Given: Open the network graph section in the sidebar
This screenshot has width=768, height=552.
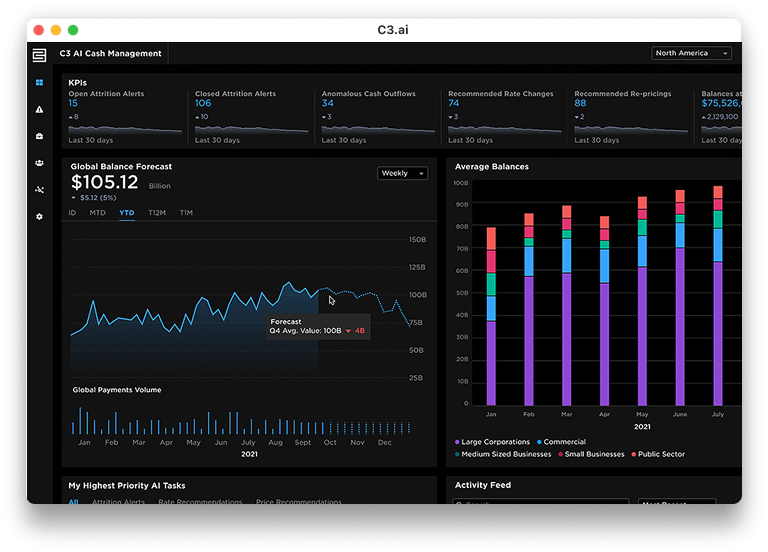Looking at the screenshot, I should (39, 190).
